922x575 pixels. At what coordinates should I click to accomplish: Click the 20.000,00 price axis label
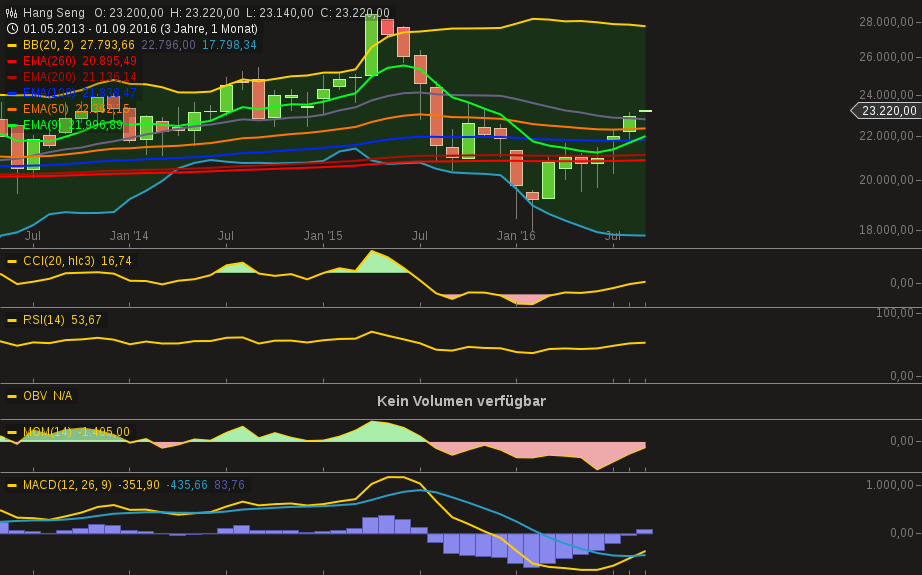(x=886, y=180)
